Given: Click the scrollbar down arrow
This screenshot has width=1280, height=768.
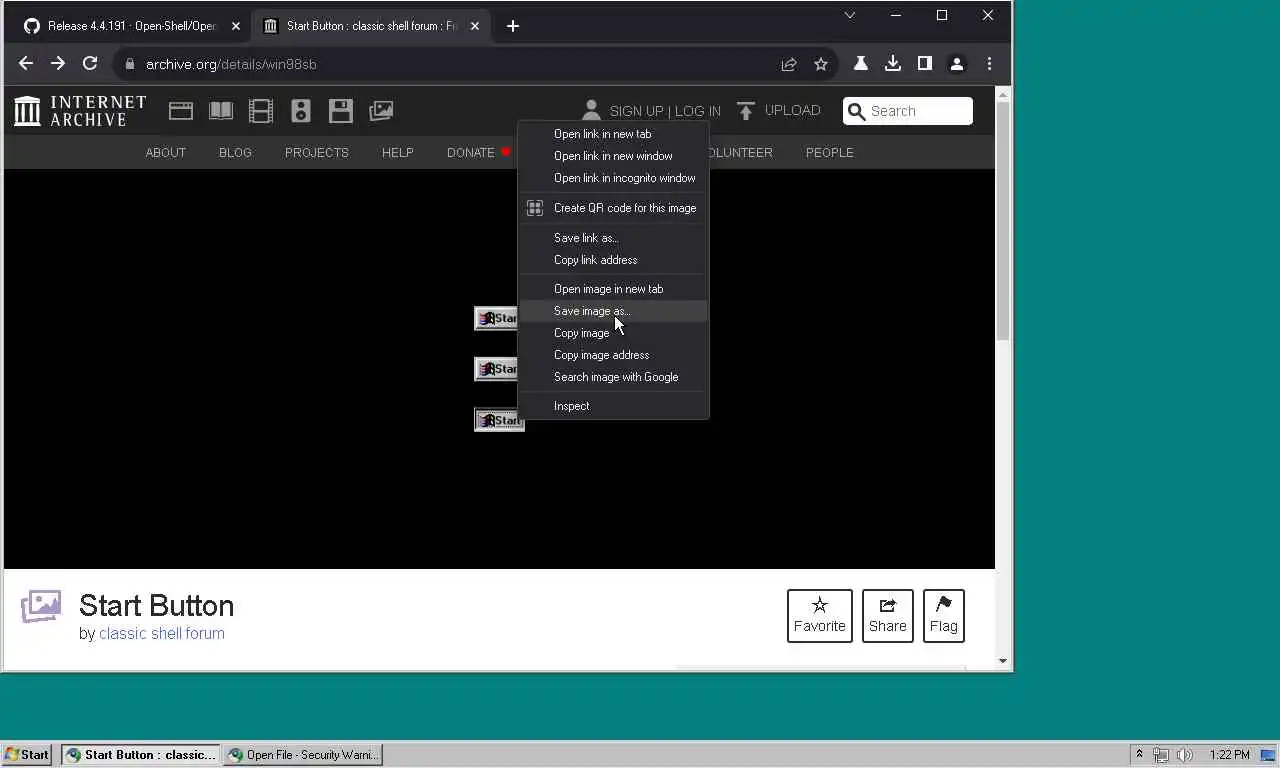Looking at the screenshot, I should (x=1003, y=661).
